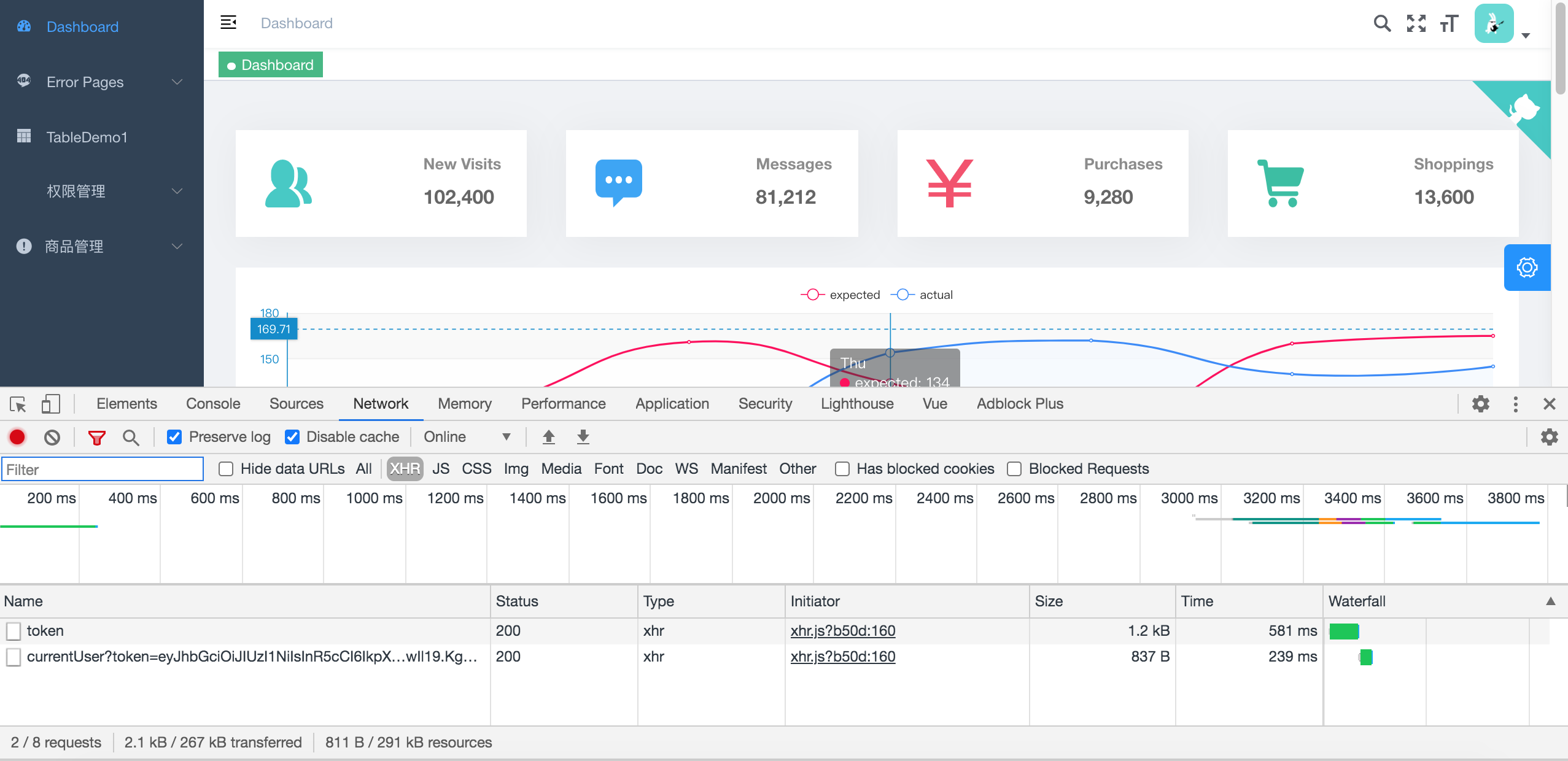
Task: Enable Hide data URLs checkbox
Action: pyautogui.click(x=226, y=469)
